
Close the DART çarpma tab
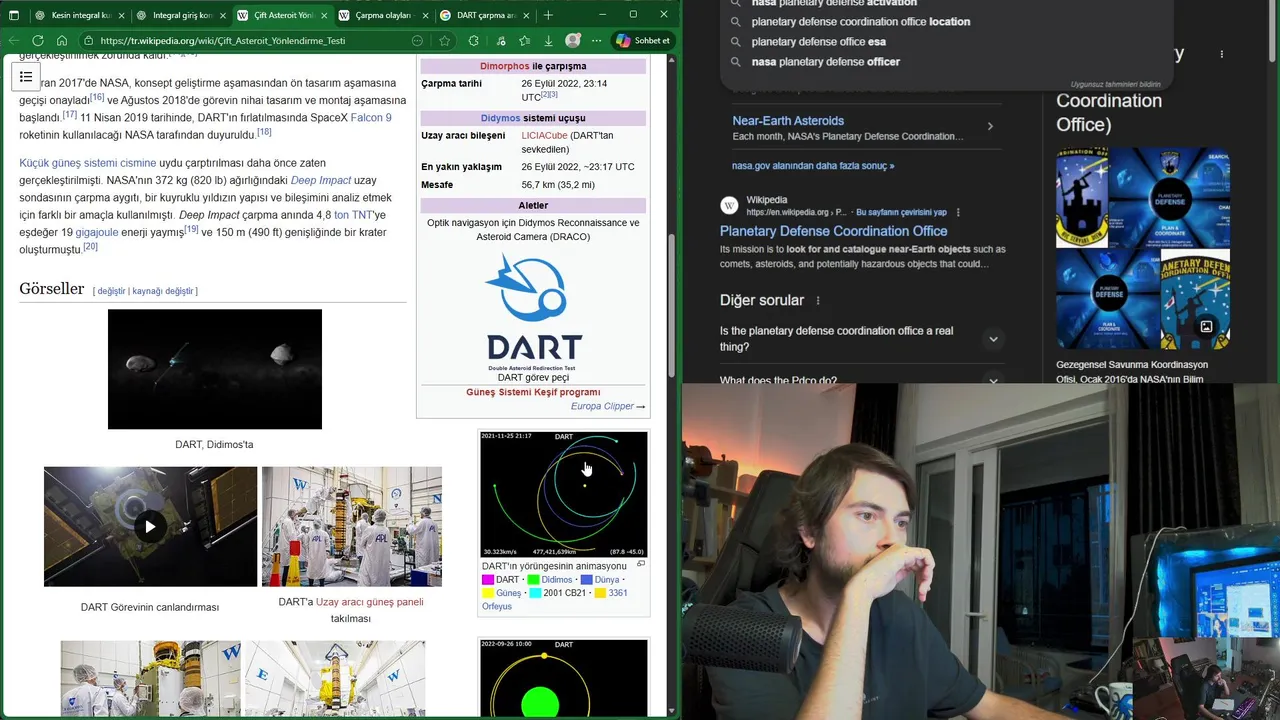(527, 15)
